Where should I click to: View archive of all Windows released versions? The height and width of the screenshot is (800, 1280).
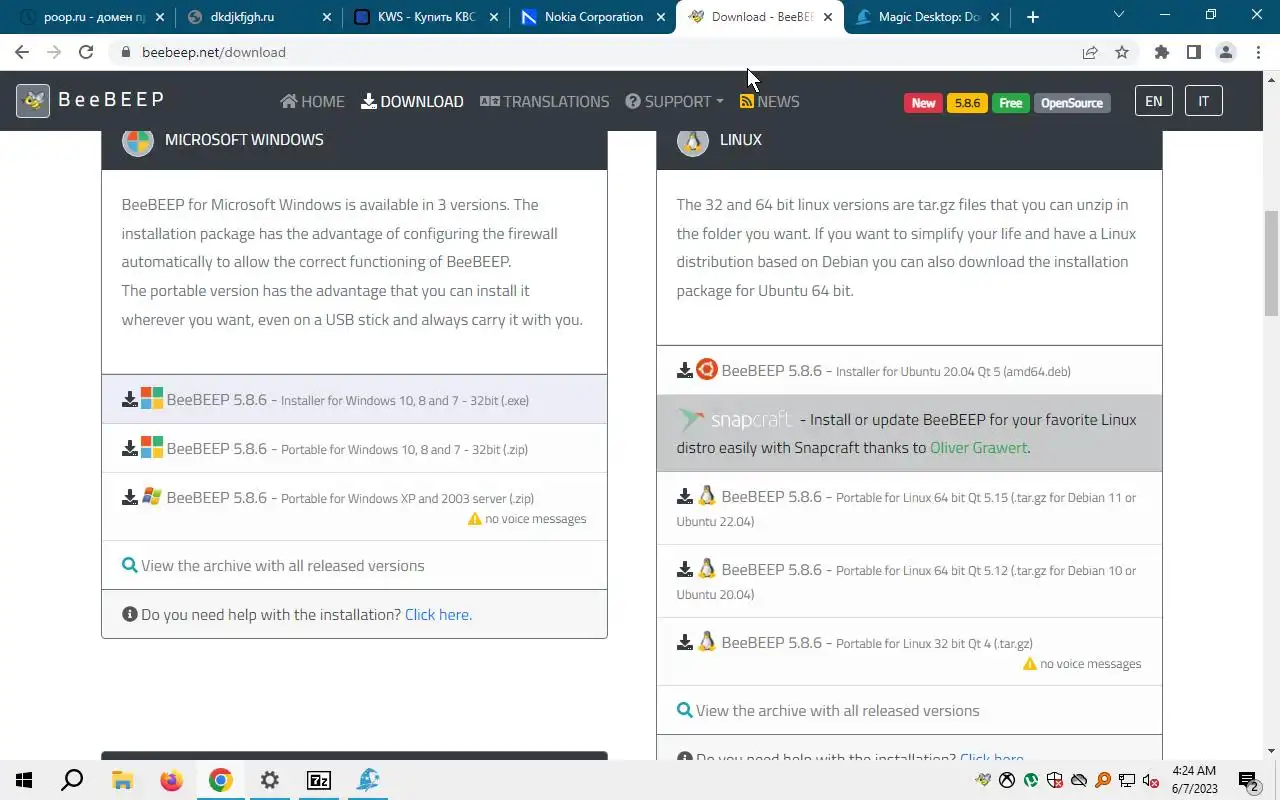pyautogui.click(x=283, y=565)
